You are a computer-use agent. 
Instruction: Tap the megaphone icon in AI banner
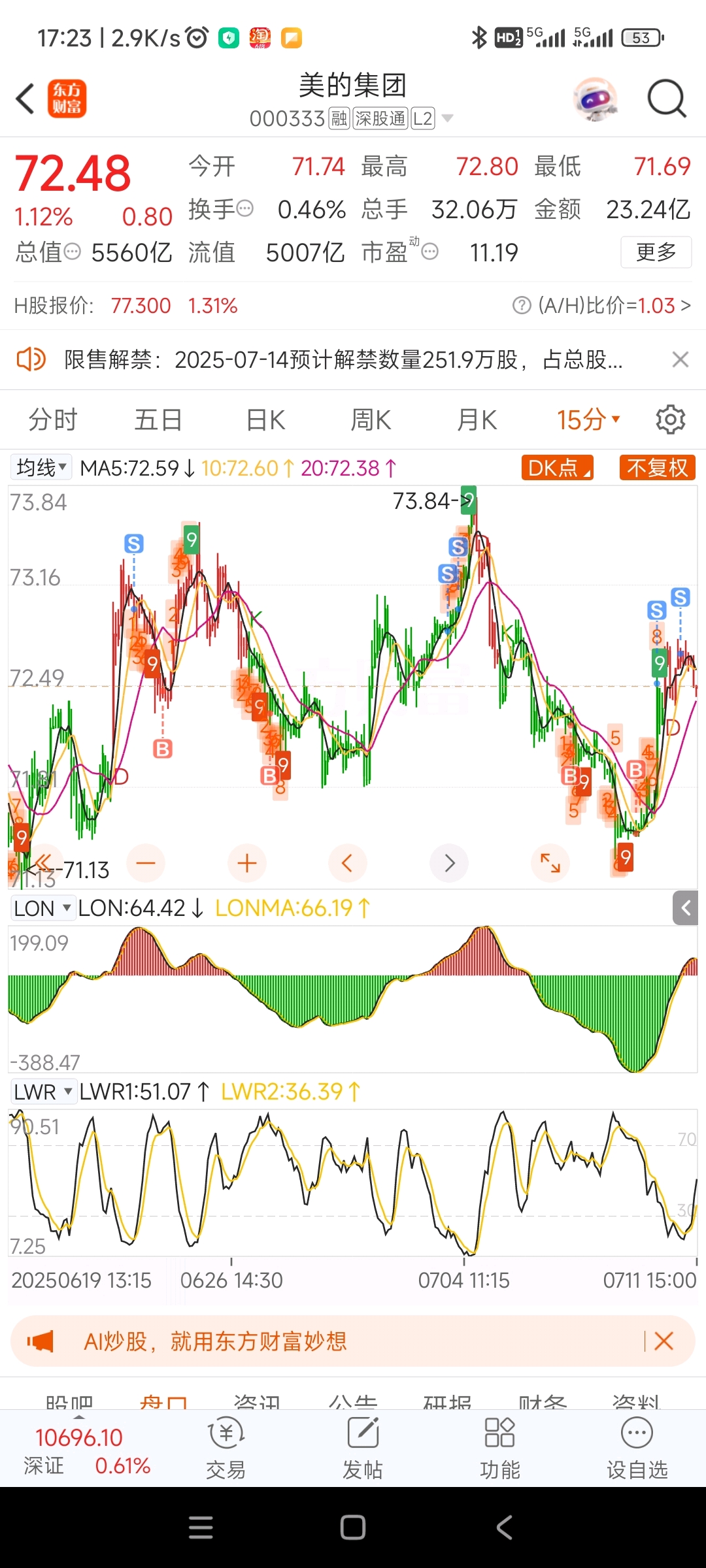click(x=40, y=1341)
